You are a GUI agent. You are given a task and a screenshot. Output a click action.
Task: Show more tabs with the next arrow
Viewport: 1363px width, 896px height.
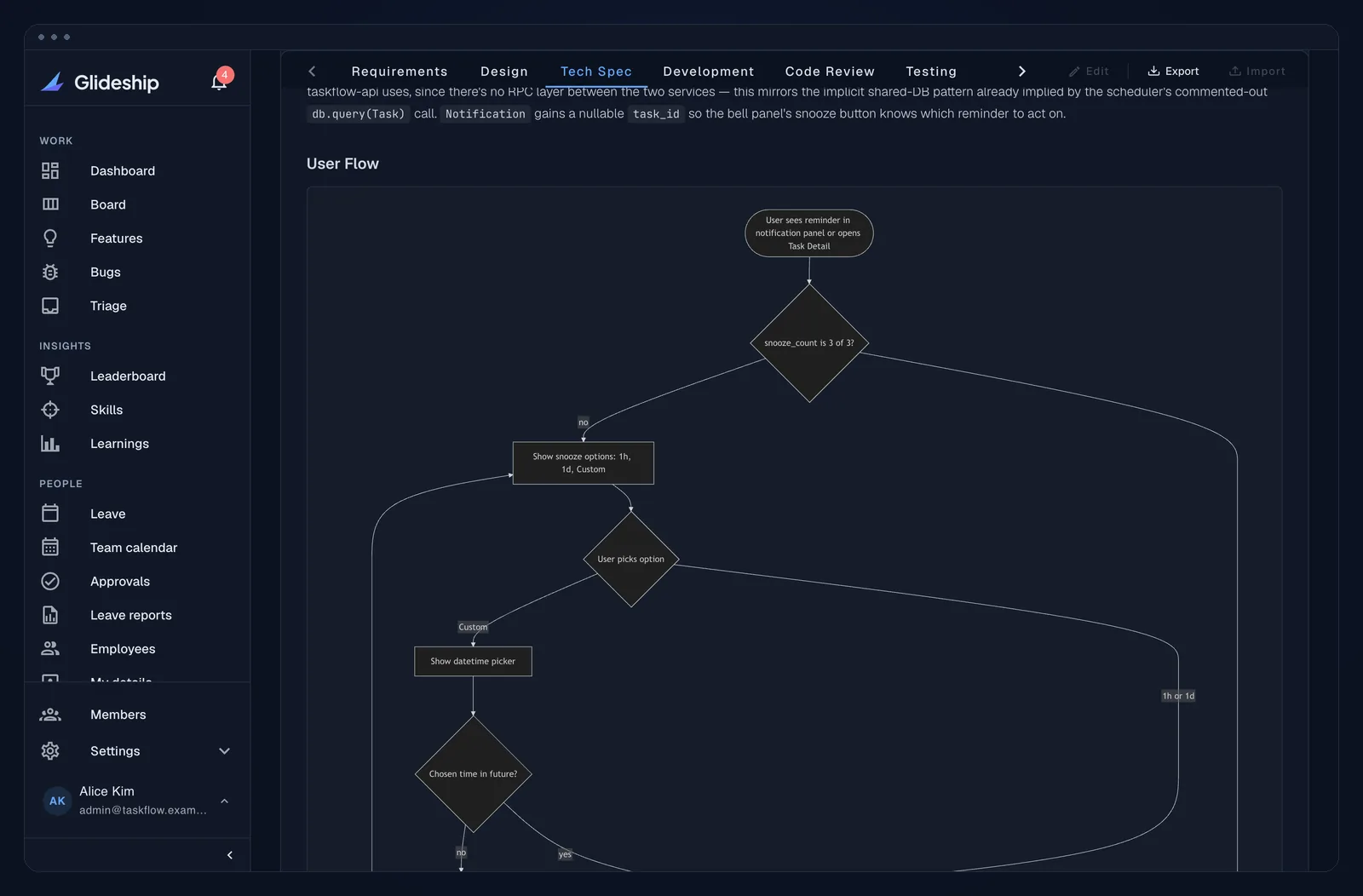click(x=1021, y=72)
